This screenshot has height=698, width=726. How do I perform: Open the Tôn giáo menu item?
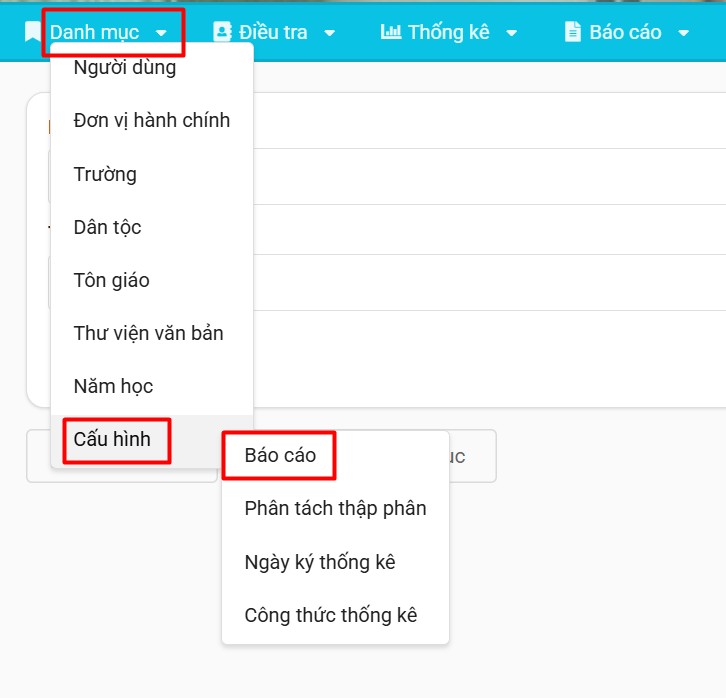pyautogui.click(x=111, y=280)
